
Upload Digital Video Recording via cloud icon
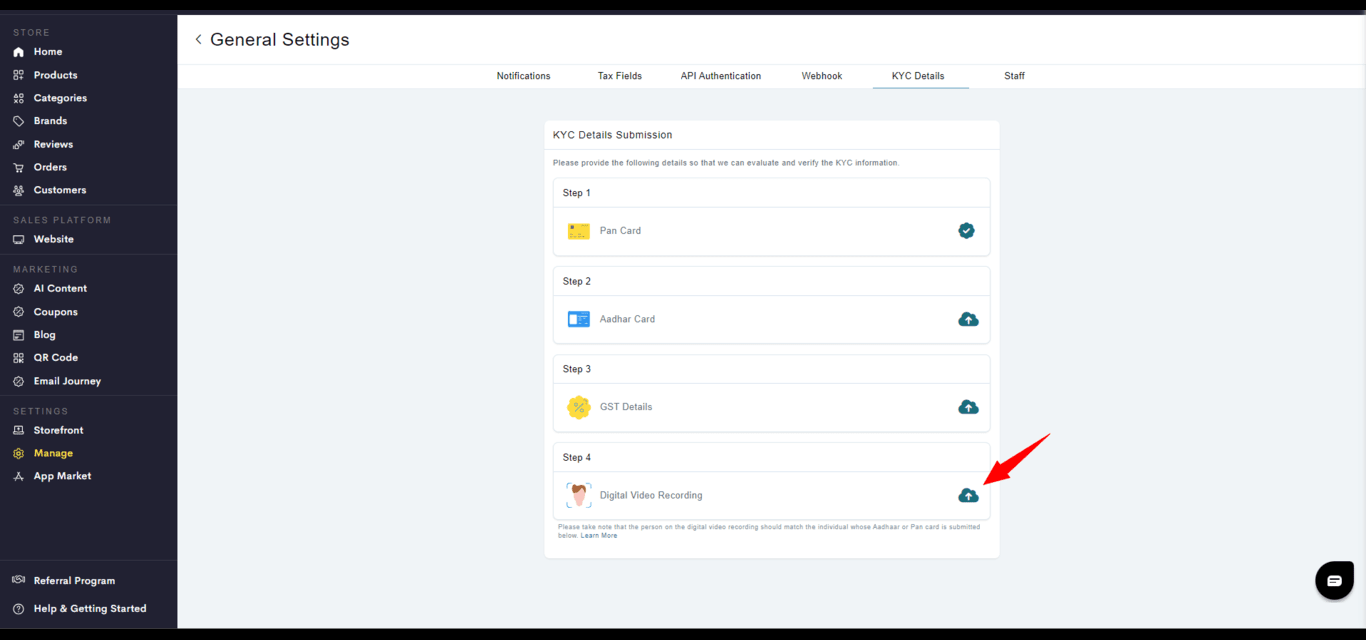click(x=968, y=495)
